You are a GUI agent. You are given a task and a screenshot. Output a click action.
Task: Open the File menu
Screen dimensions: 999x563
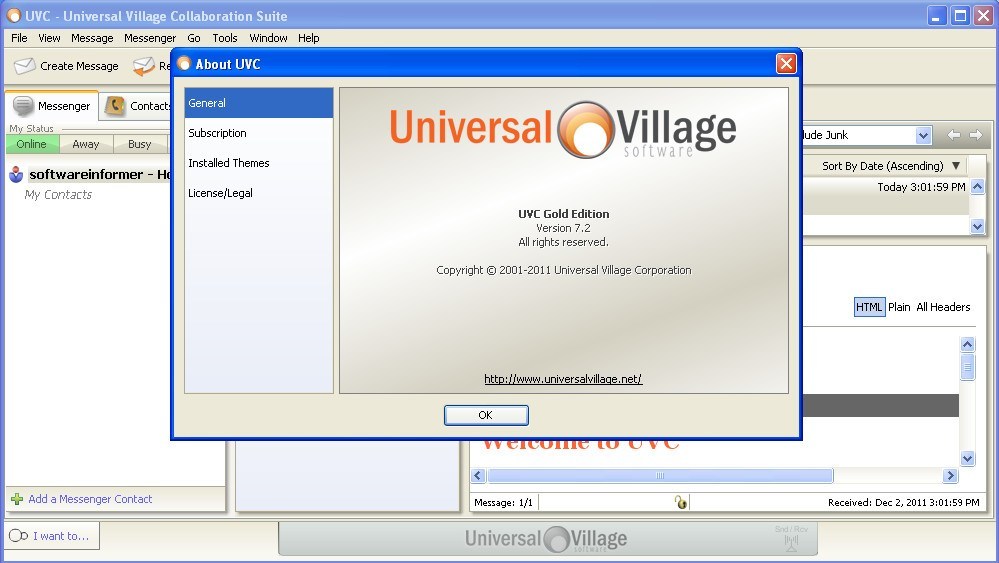pos(19,38)
